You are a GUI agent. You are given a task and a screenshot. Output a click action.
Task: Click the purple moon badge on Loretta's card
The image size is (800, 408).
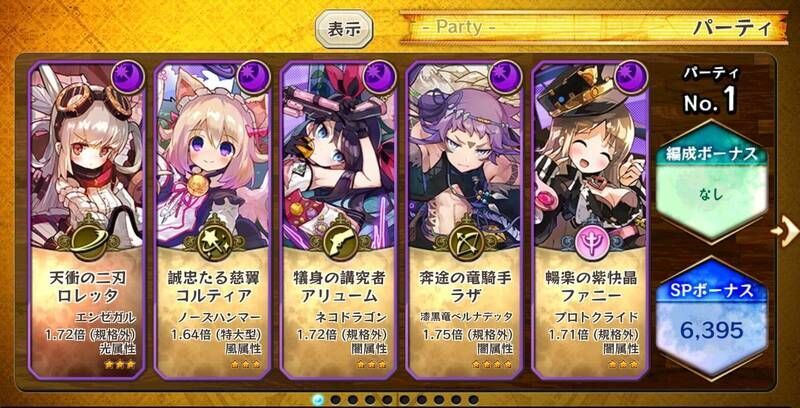click(x=128, y=78)
